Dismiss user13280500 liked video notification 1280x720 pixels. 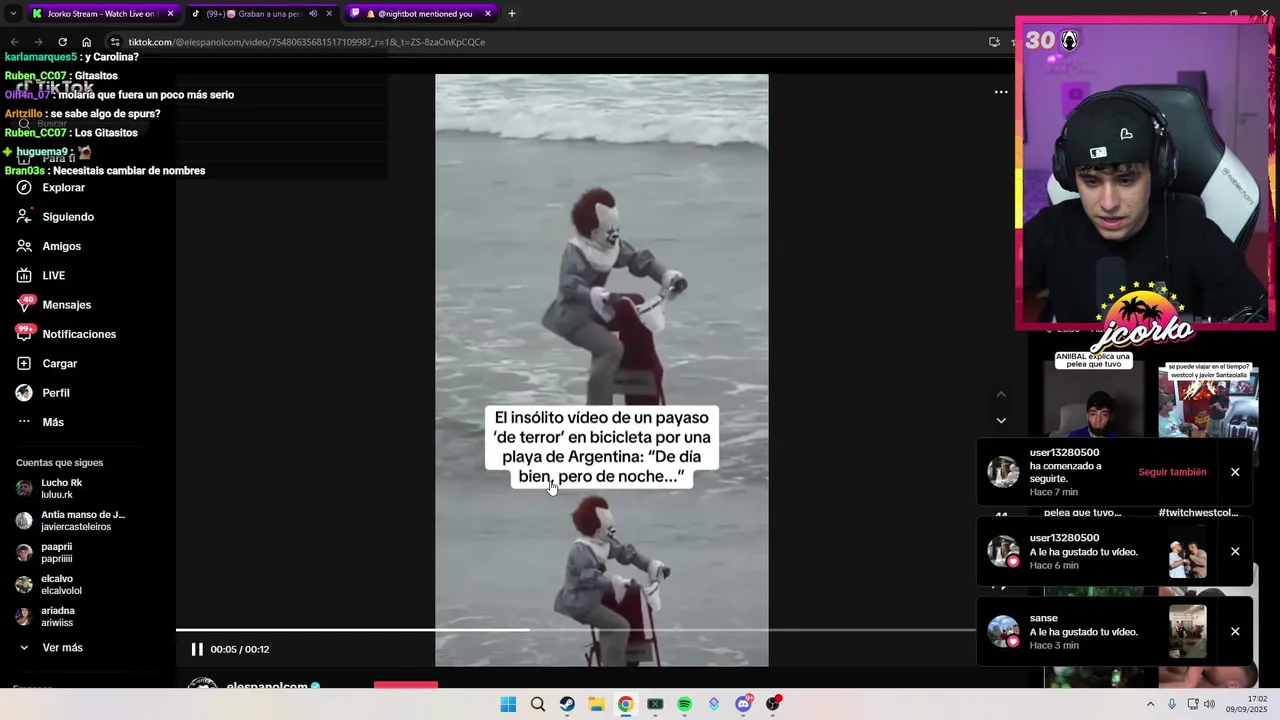[1235, 551]
